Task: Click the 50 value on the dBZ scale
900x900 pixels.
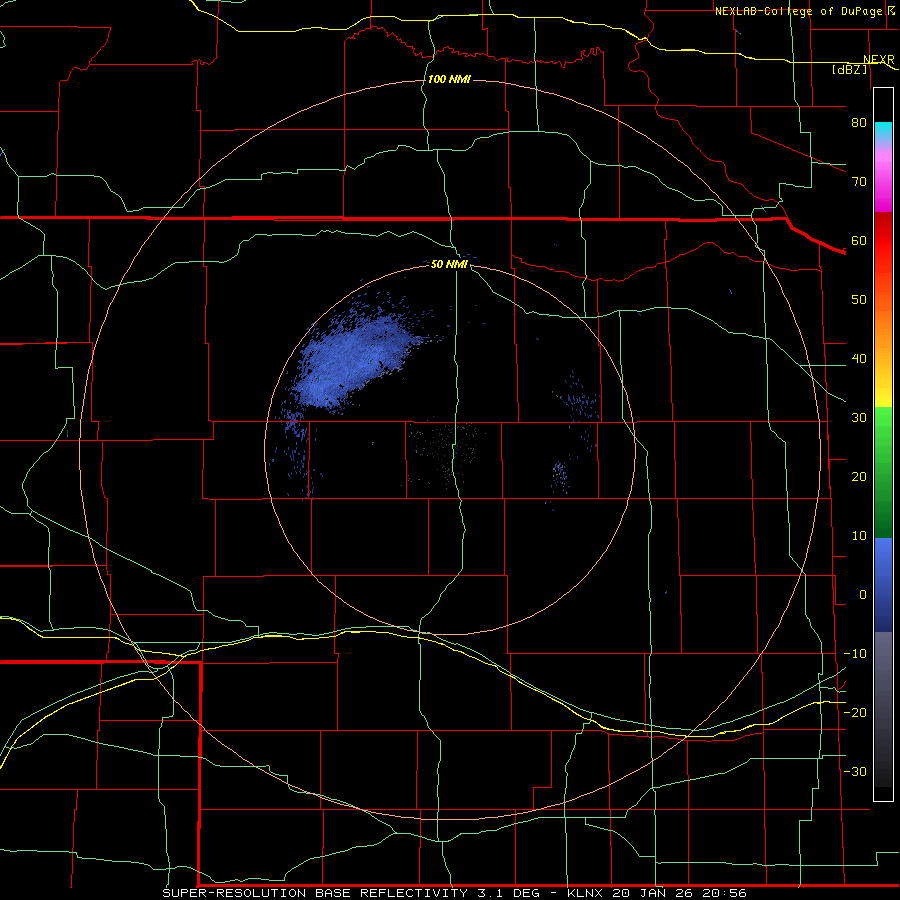Action: point(859,300)
